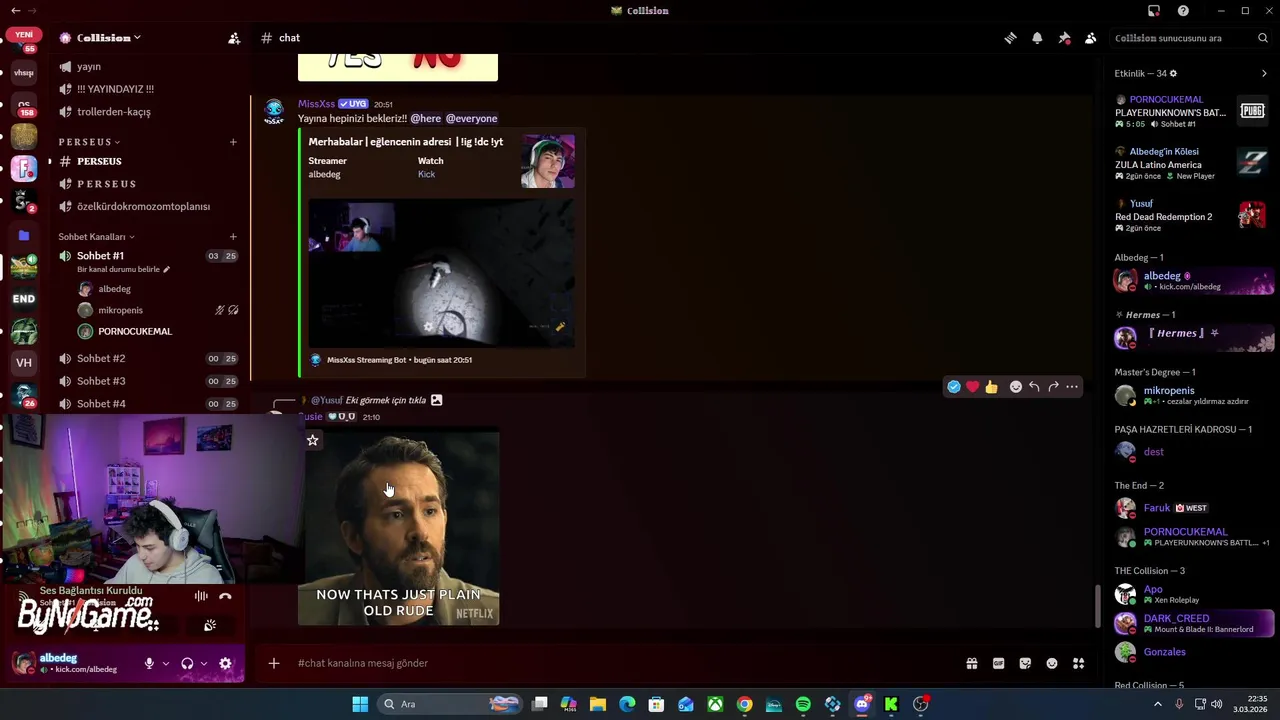Open Chrome from the Windows taskbar
1280x720 pixels.
tap(744, 704)
